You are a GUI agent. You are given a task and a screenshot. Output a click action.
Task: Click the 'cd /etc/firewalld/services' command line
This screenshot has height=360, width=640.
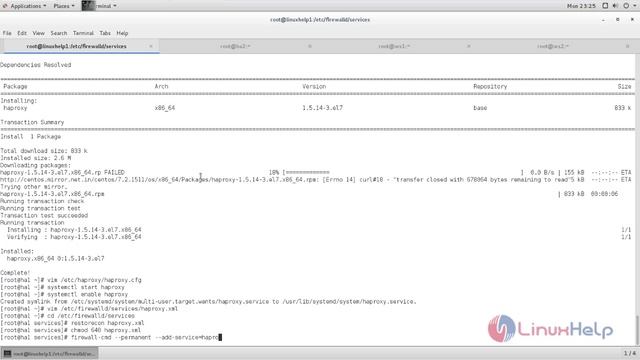(x=67, y=316)
